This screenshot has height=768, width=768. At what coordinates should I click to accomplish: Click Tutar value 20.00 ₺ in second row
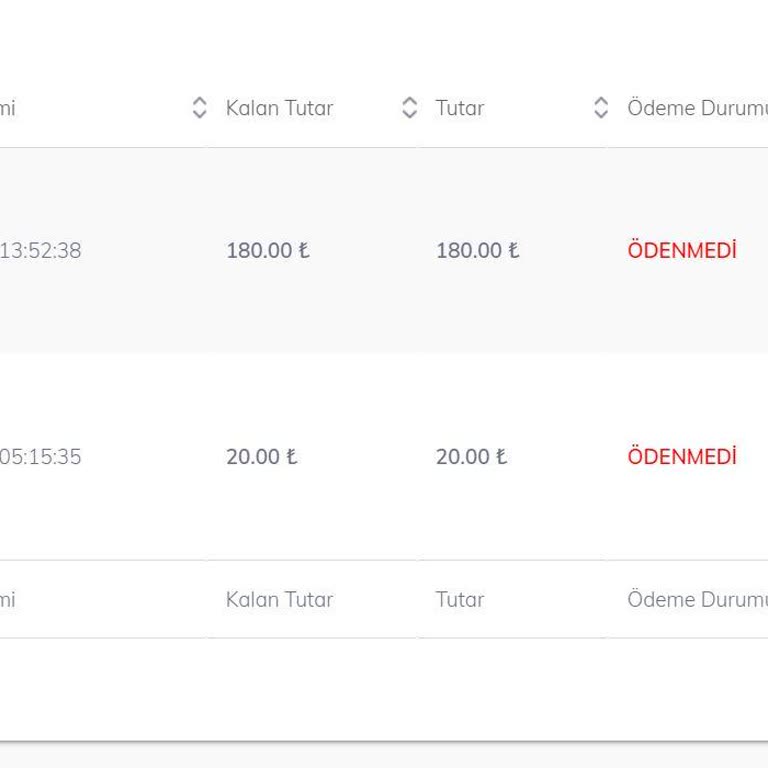point(472,457)
